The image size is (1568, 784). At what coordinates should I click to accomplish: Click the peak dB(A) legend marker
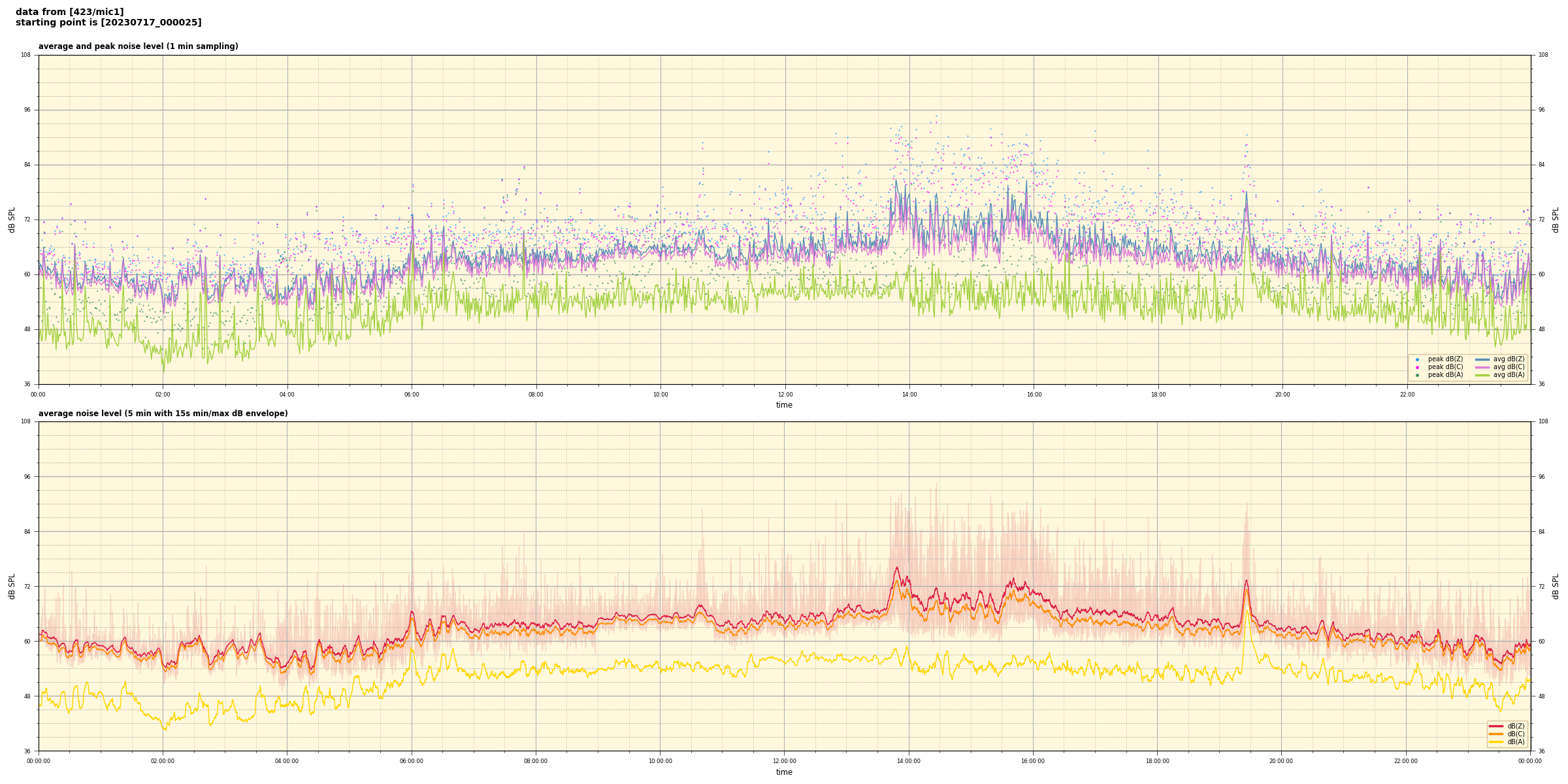[x=1417, y=375]
